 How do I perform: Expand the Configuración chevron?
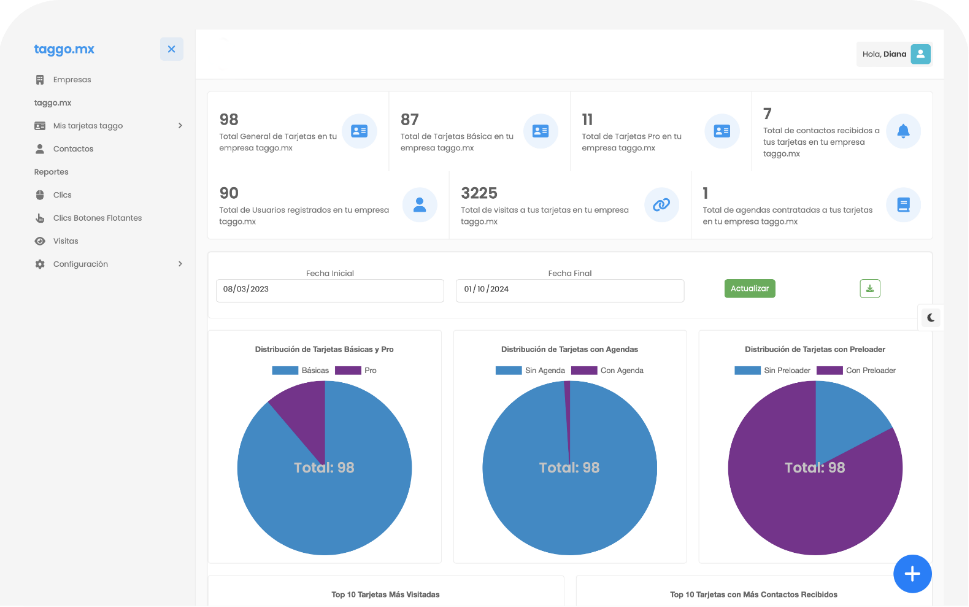(180, 264)
